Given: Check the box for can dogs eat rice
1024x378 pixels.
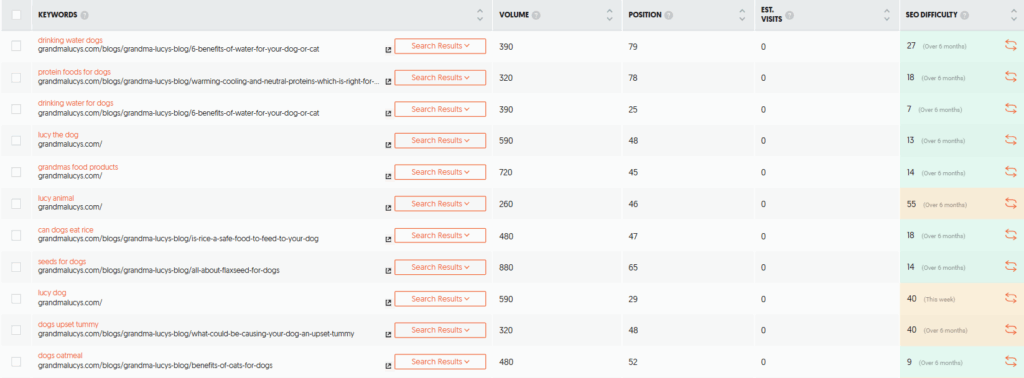Looking at the screenshot, I should pos(16,235).
